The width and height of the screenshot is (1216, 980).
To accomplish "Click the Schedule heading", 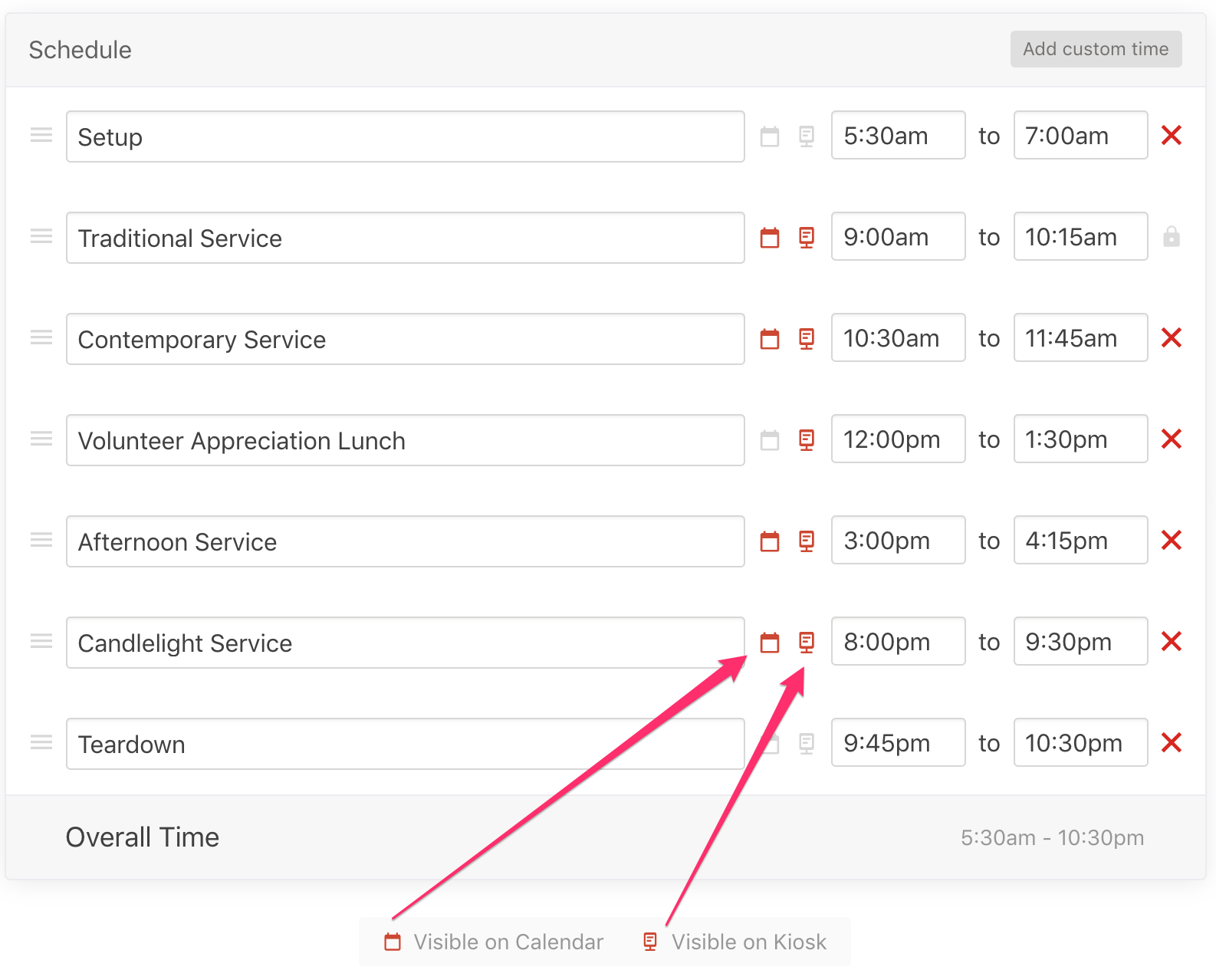I will click(x=81, y=50).
